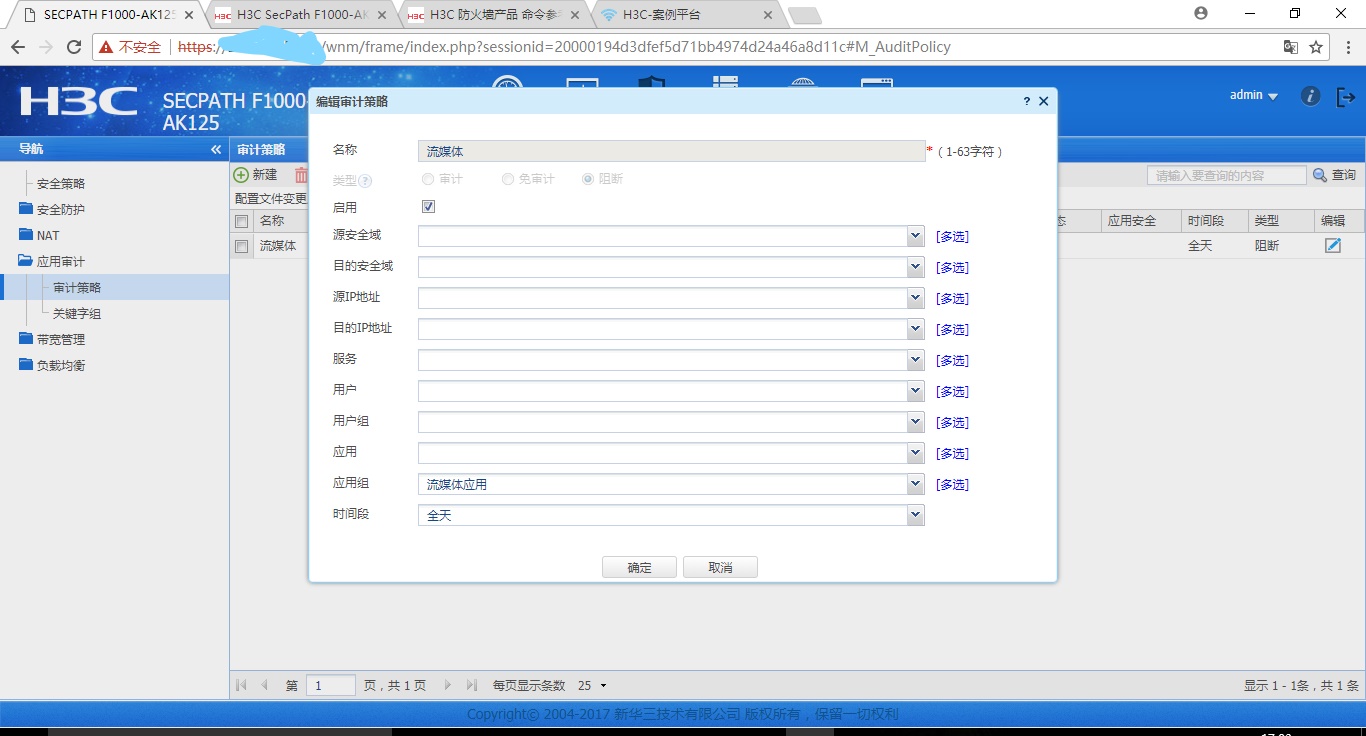Switch to the H3C-案例平台 browser tab
The height and width of the screenshot is (736, 1366).
[687, 15]
